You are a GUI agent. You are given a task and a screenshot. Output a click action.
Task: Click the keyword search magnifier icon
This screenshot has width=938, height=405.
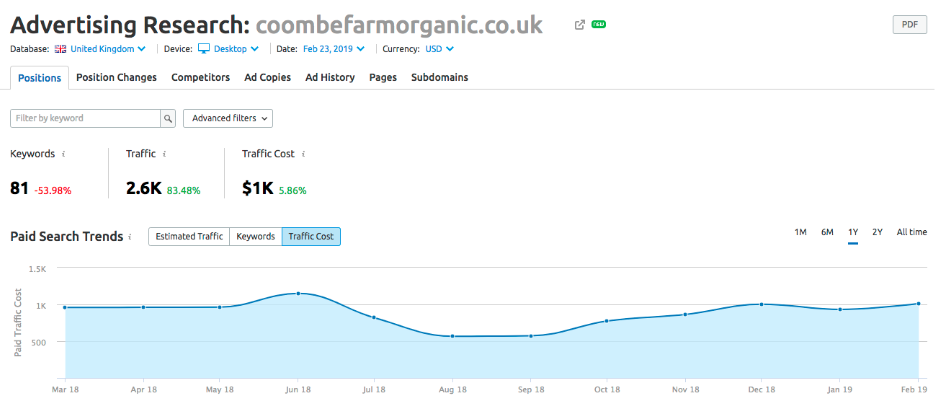168,118
